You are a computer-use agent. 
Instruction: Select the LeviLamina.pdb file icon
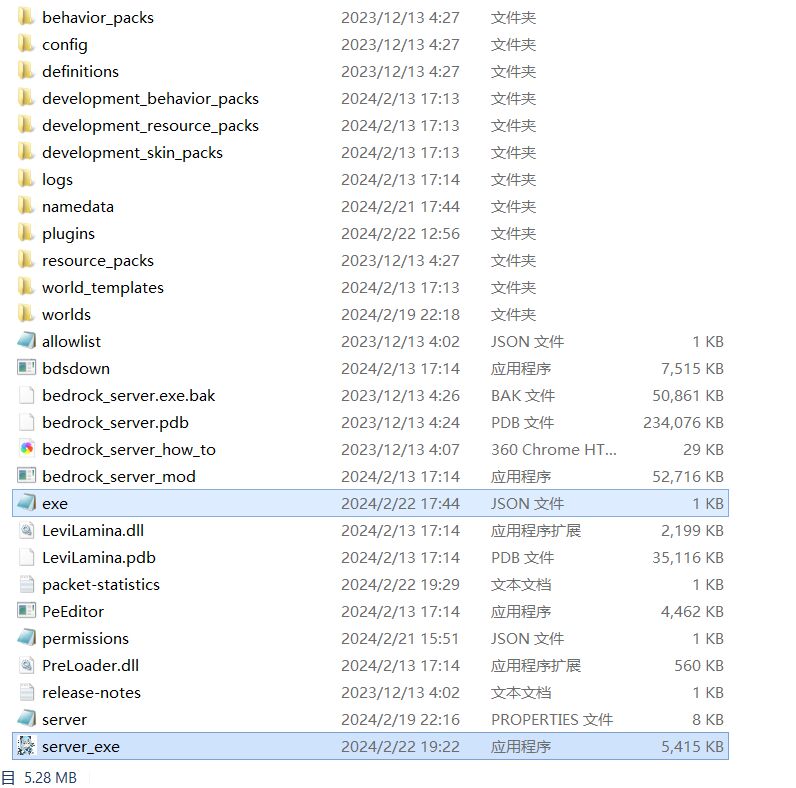[x=26, y=556]
